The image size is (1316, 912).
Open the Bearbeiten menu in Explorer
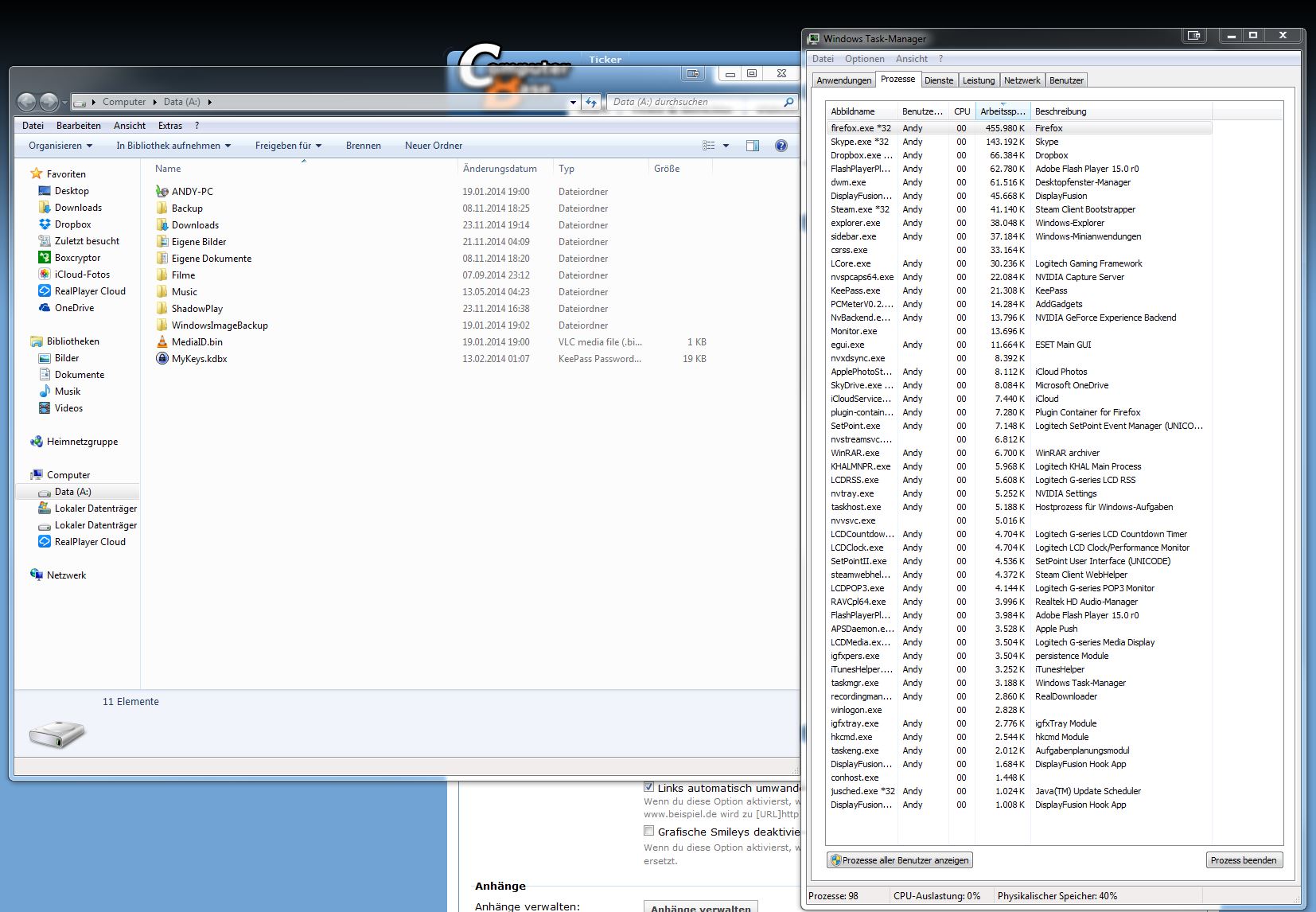(79, 126)
